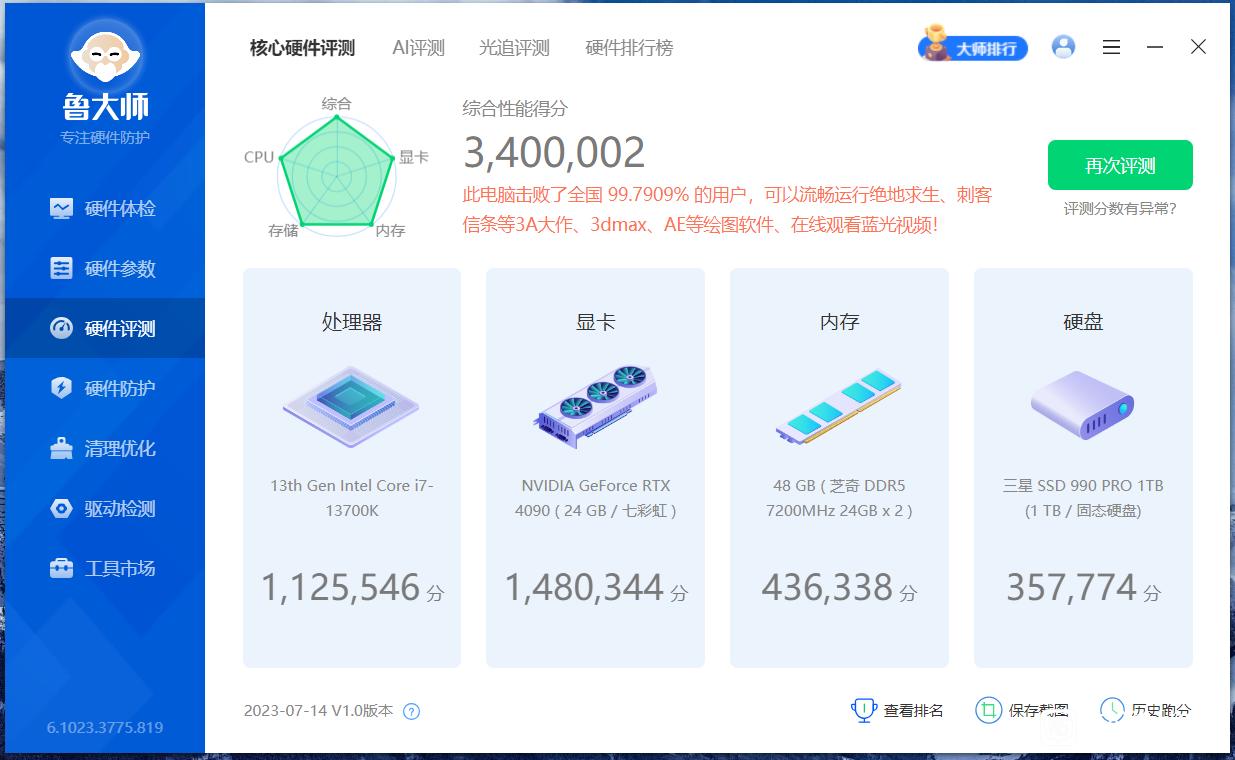Click the version help question-mark icon

point(411,712)
